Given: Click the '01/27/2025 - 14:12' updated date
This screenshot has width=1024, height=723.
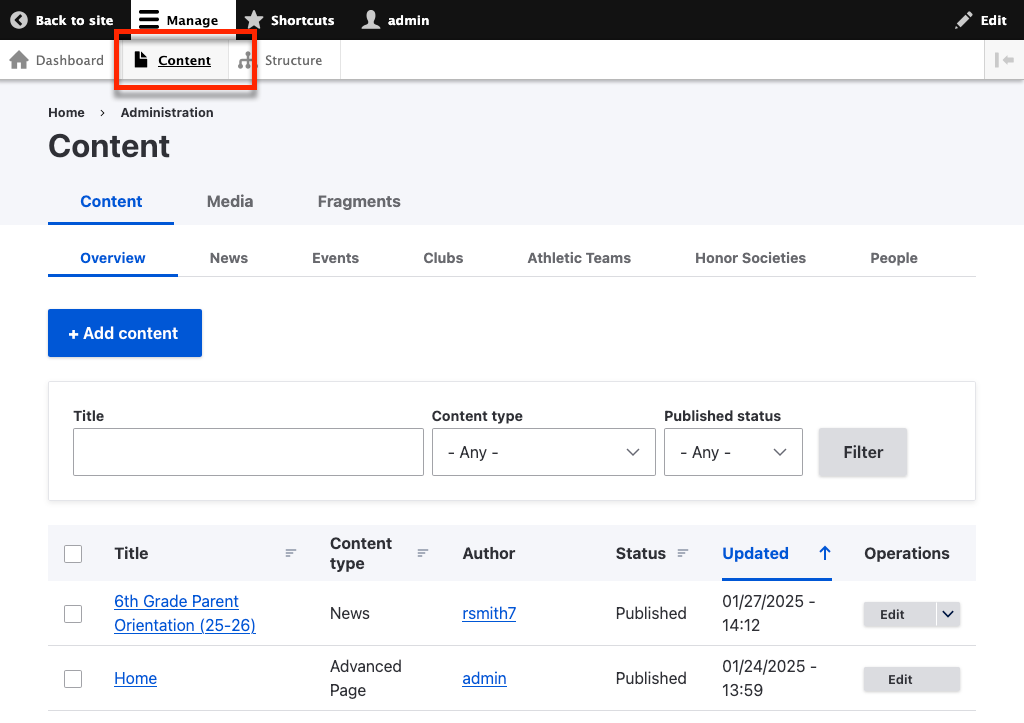Looking at the screenshot, I should [769, 613].
